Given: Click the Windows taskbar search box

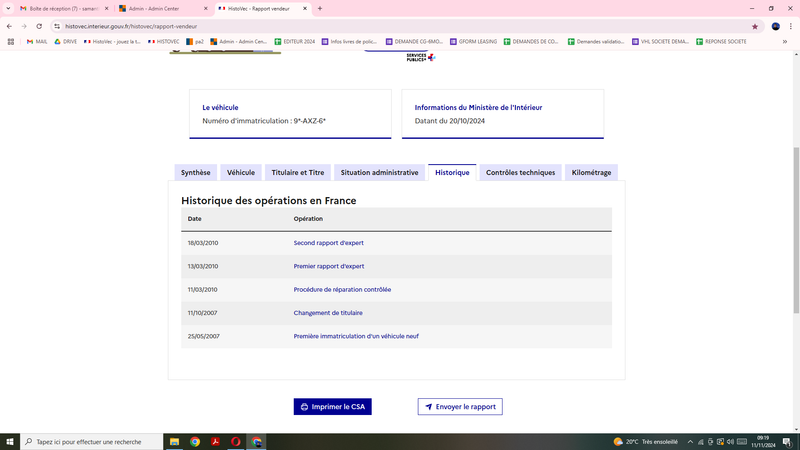Looking at the screenshot, I should [x=92, y=442].
